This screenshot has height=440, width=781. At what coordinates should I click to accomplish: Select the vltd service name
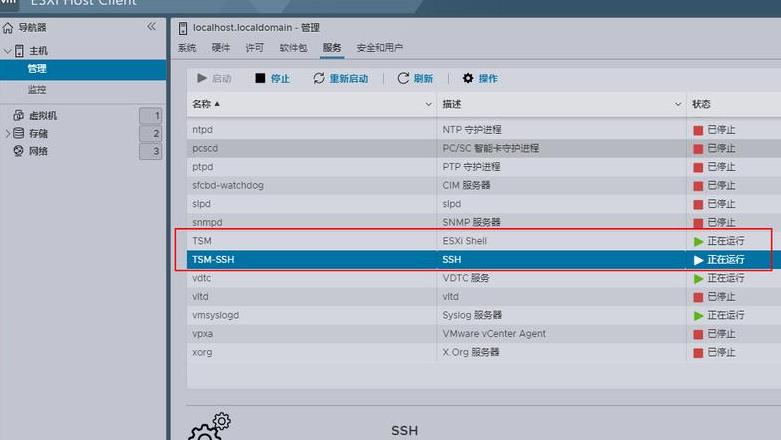point(200,296)
